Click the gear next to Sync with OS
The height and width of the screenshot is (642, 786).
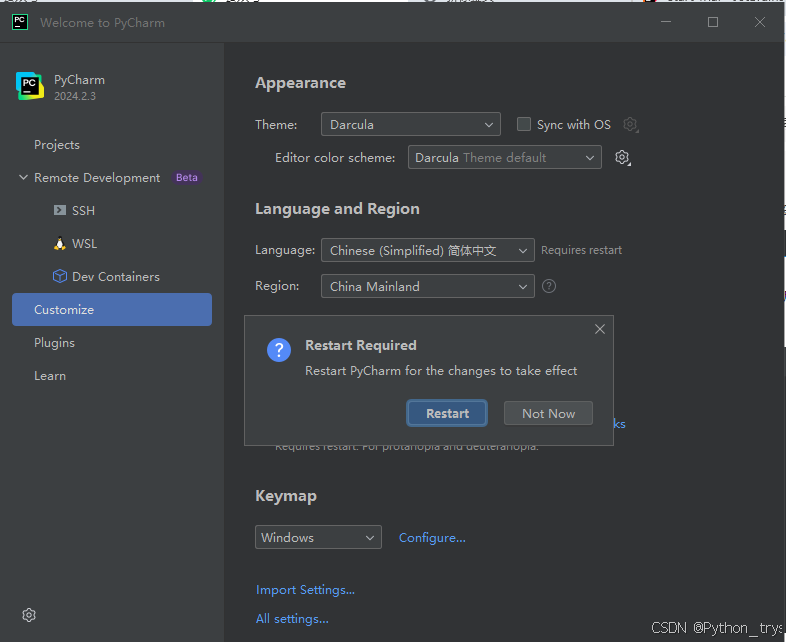630,124
